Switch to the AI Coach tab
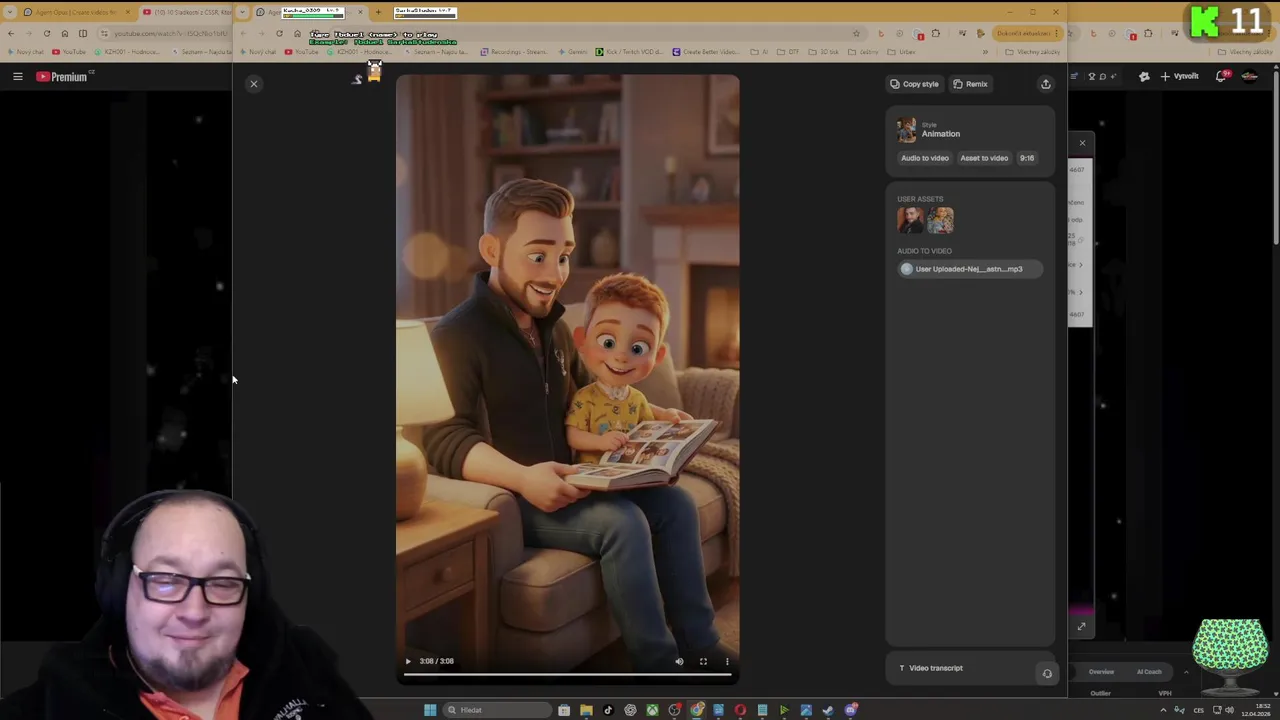Screen dimensions: 1280x720 pyautogui.click(x=1149, y=672)
